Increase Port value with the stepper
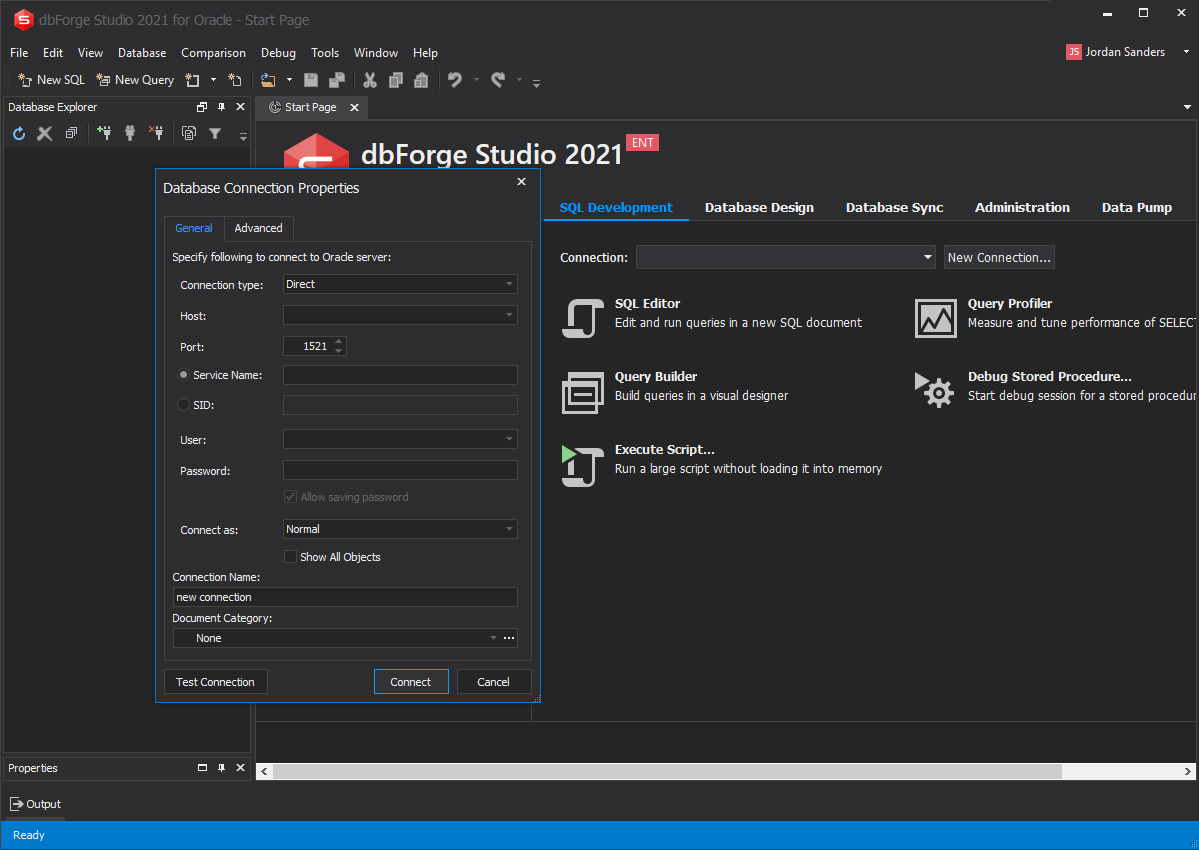This screenshot has width=1199, height=850. (x=337, y=341)
